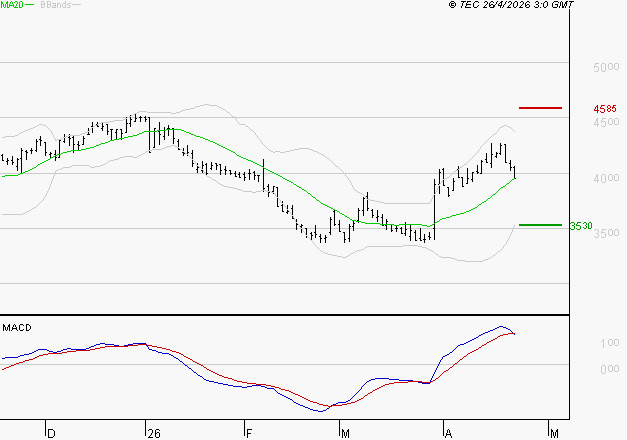Image resolution: width=627 pixels, height=440 pixels.
Task: Click the MACD panel title
Action: pyautogui.click(x=17, y=328)
